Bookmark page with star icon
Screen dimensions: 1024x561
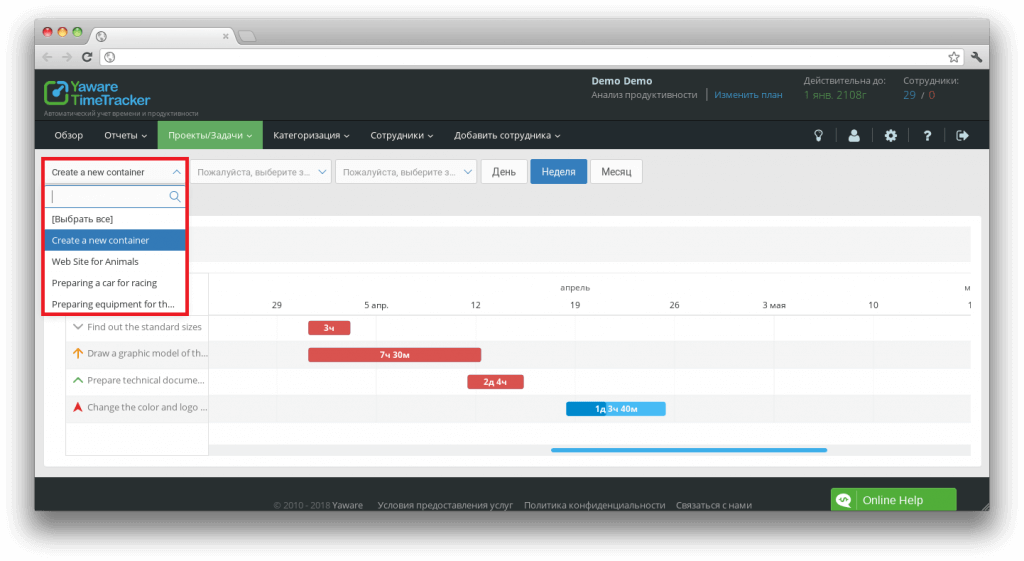953,57
